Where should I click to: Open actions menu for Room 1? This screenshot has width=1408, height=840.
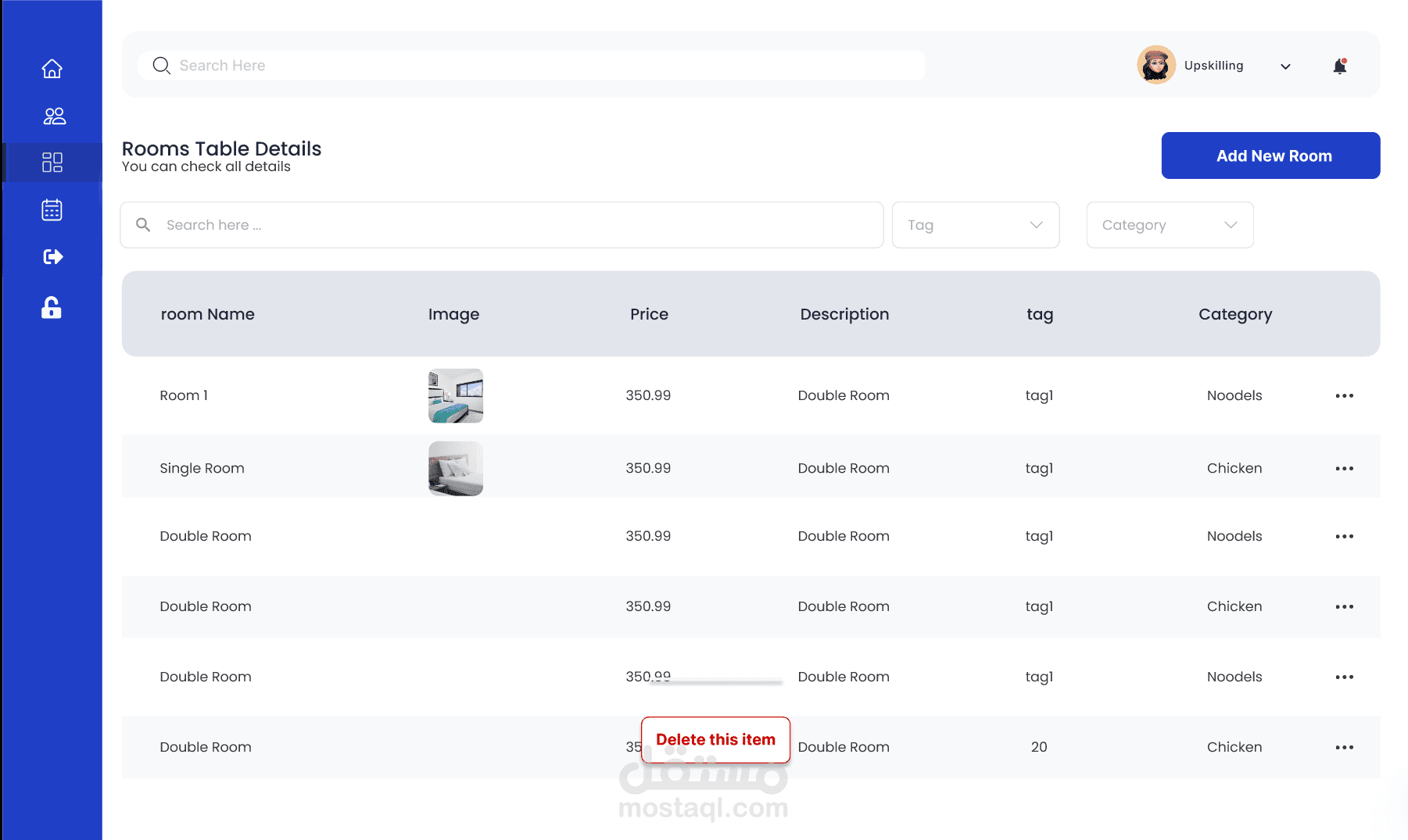point(1344,396)
